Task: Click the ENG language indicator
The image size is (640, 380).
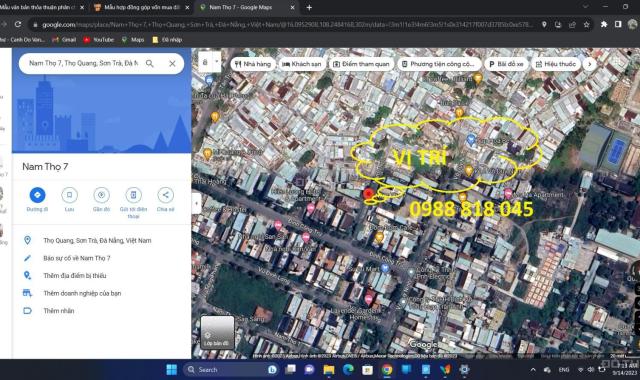Action: click(564, 370)
